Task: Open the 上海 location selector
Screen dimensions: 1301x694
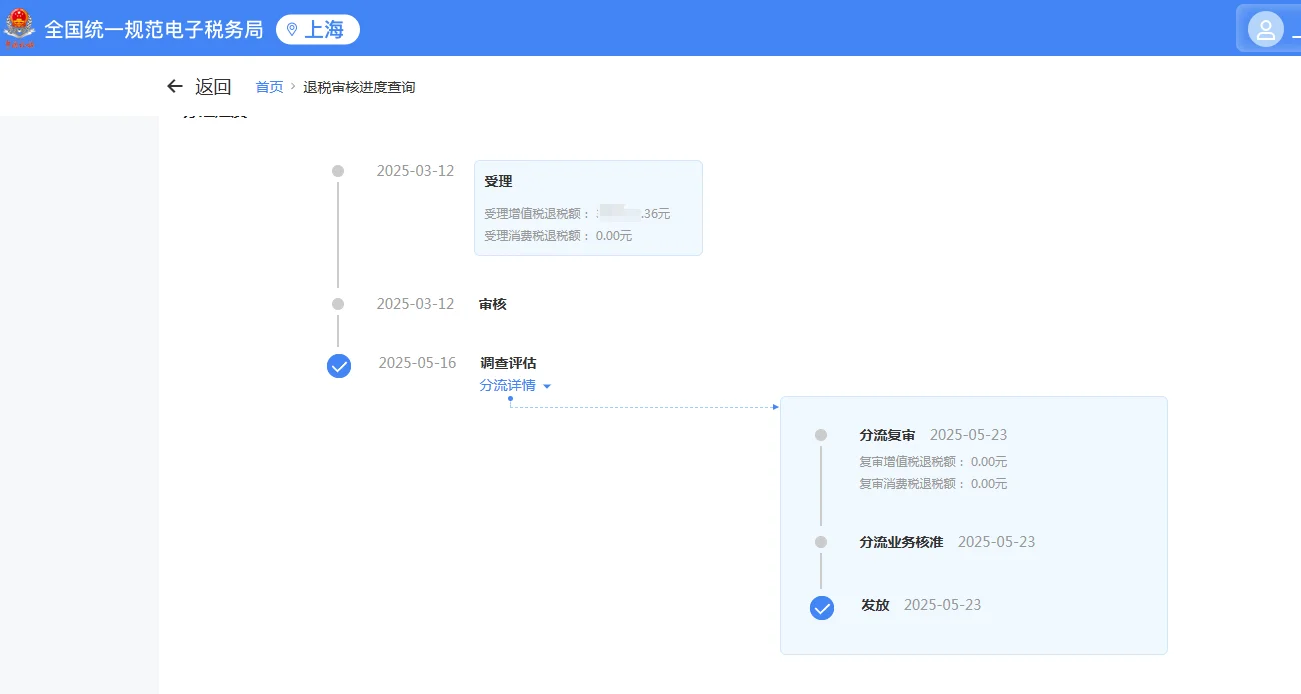Action: pos(317,28)
